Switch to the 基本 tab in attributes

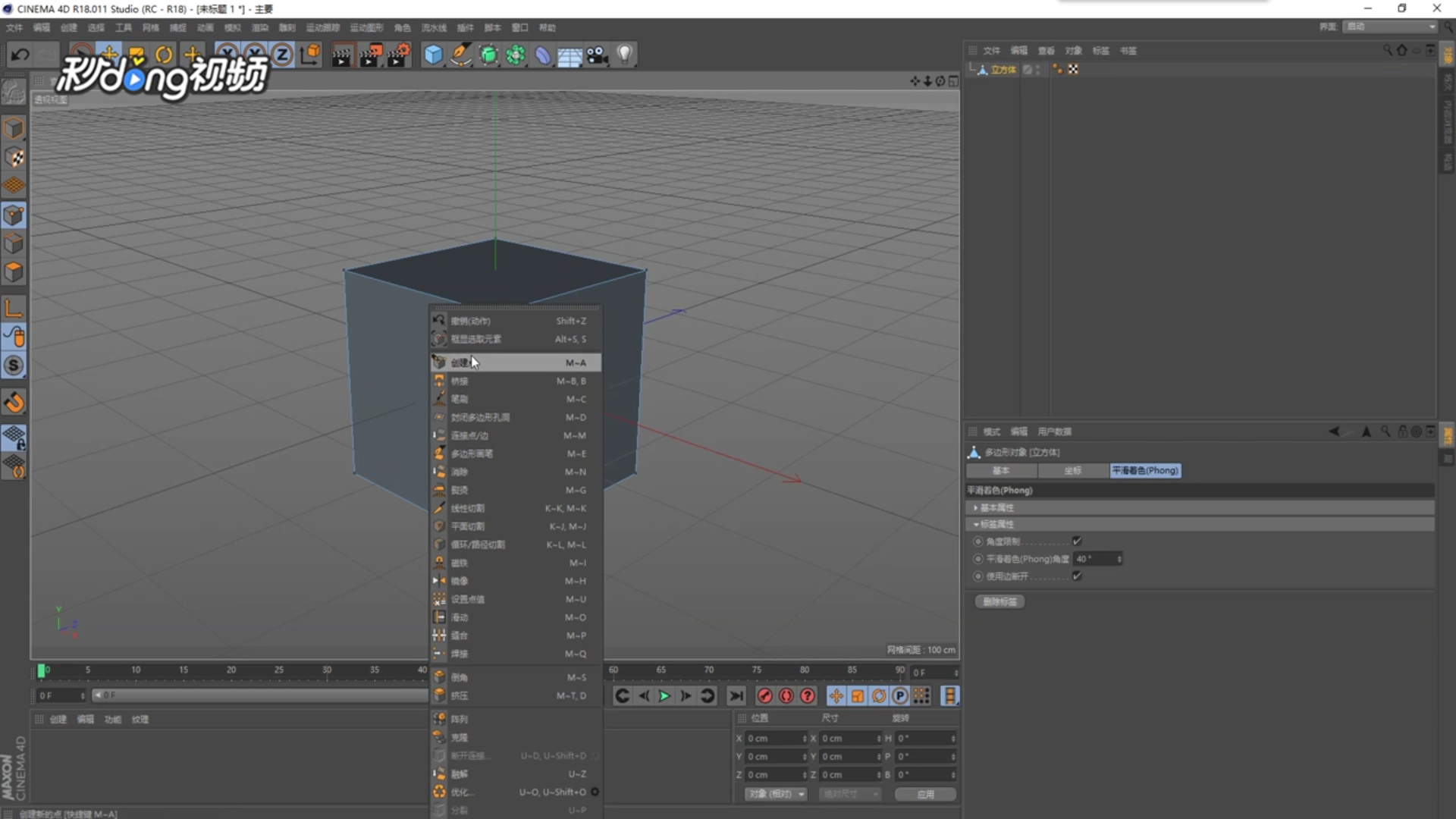point(1001,470)
